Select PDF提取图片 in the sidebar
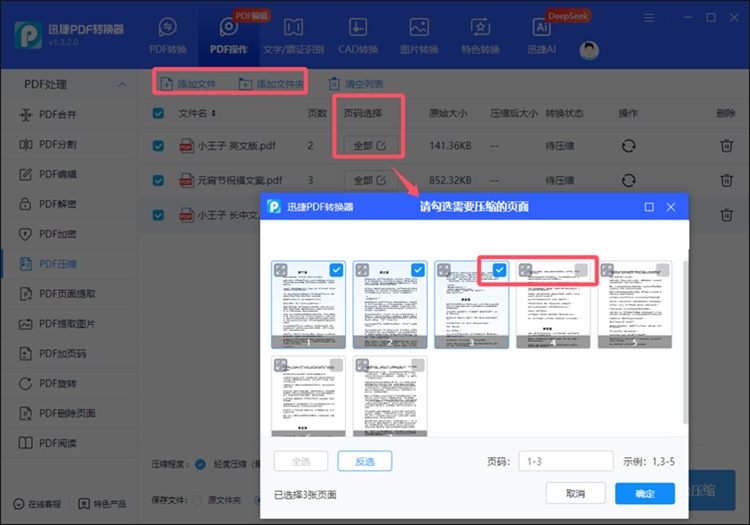The height and width of the screenshot is (525, 750). (x=69, y=324)
